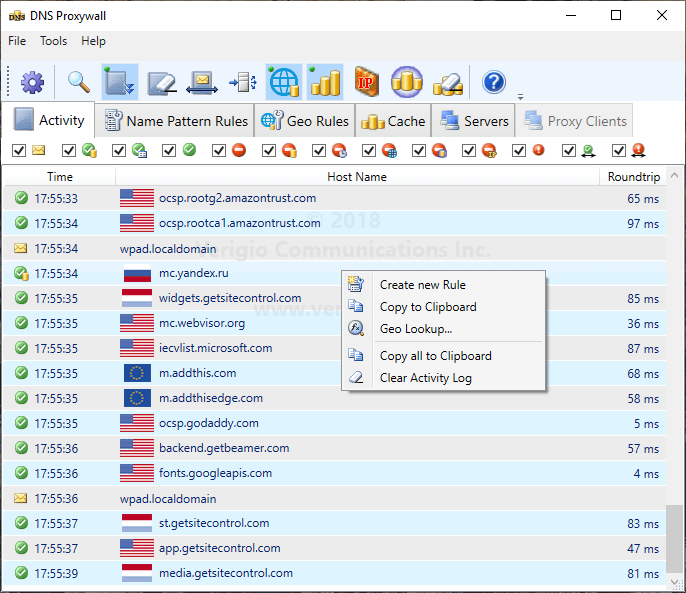
Task: Select the fonts.googleapis.com row
Action: tap(335, 474)
